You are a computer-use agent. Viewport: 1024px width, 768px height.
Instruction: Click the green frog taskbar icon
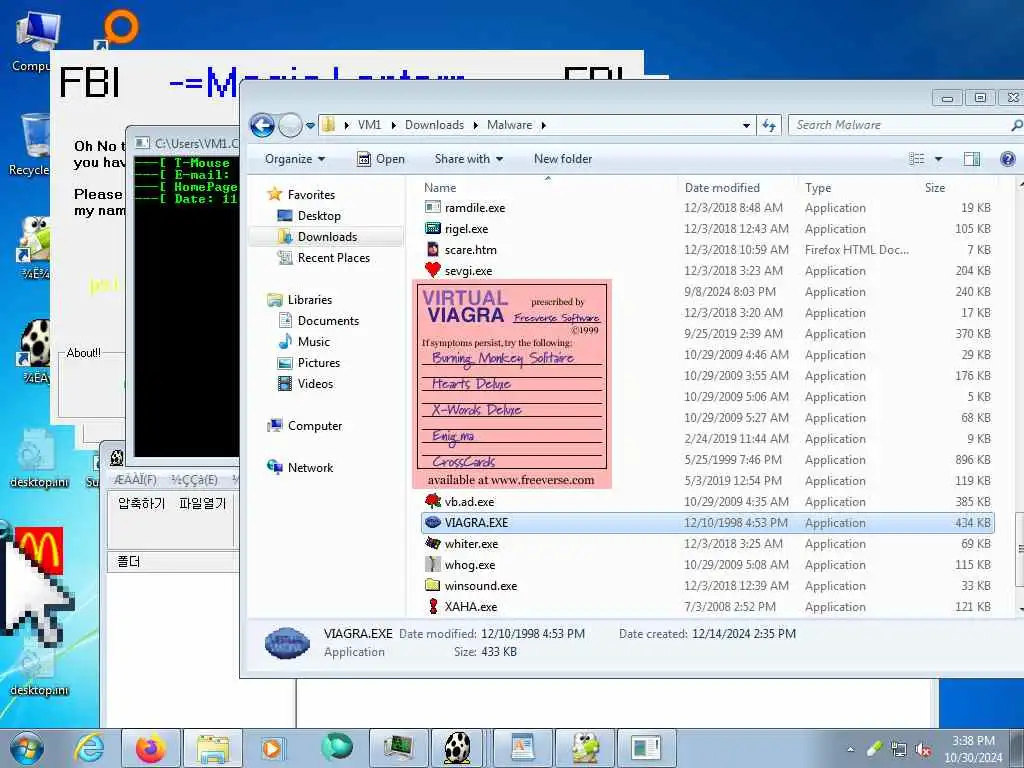point(585,748)
